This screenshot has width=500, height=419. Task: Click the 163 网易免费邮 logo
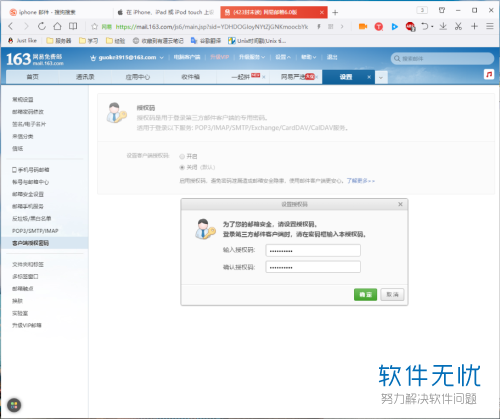pyautogui.click(x=35, y=59)
